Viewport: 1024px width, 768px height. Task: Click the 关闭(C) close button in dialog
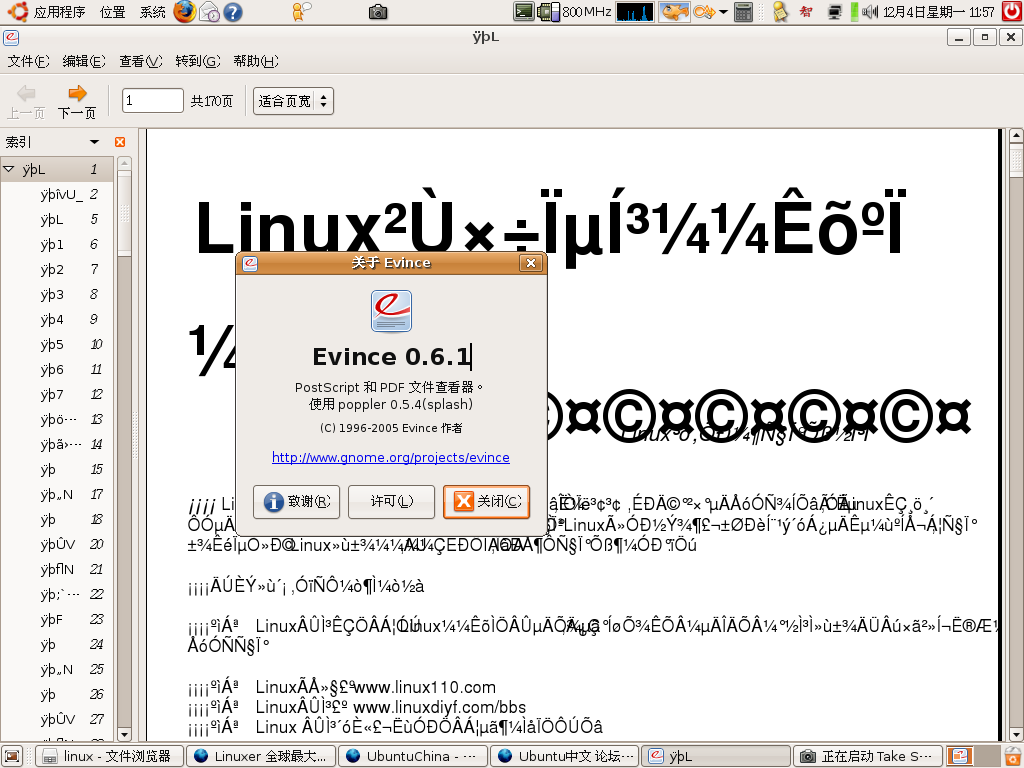pyautogui.click(x=487, y=502)
